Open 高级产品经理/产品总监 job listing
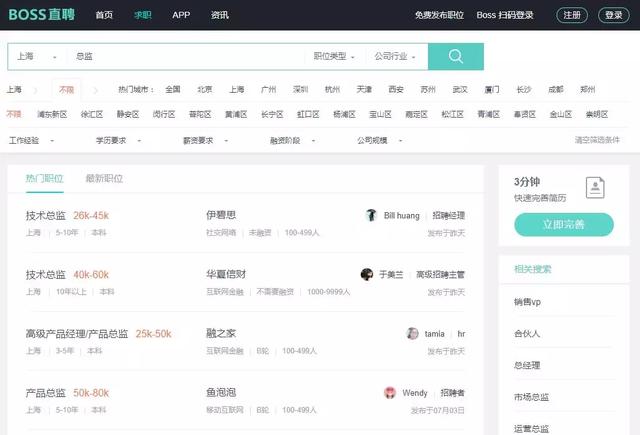The image size is (640, 435). click(x=77, y=334)
